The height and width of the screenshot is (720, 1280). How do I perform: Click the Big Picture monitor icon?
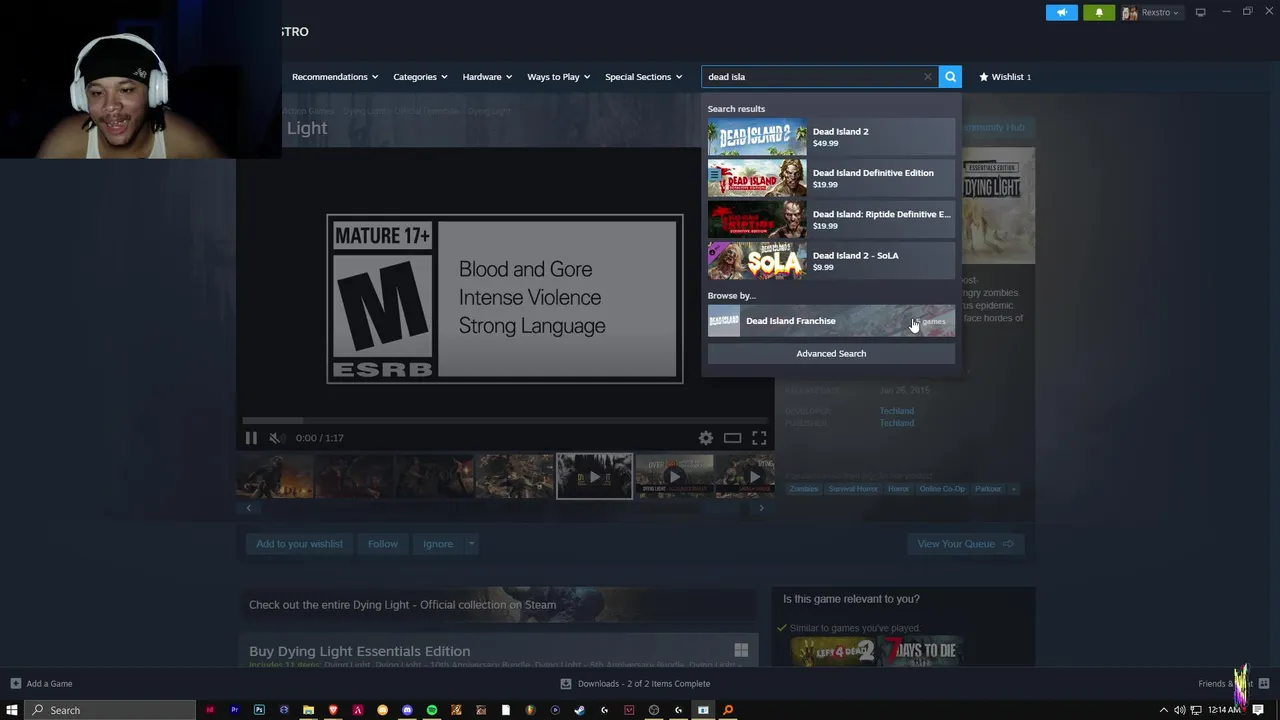pyautogui.click(x=1200, y=12)
